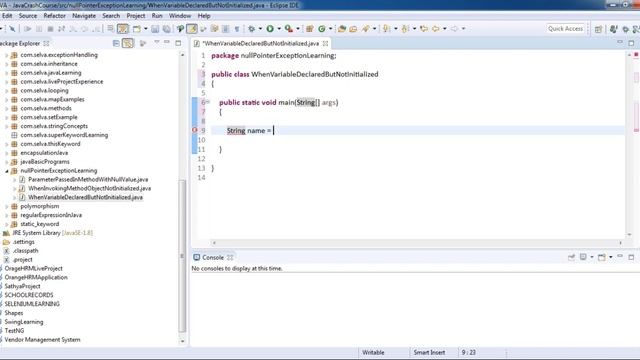Click the Next Annotation toolbar icon

(x=386, y=29)
